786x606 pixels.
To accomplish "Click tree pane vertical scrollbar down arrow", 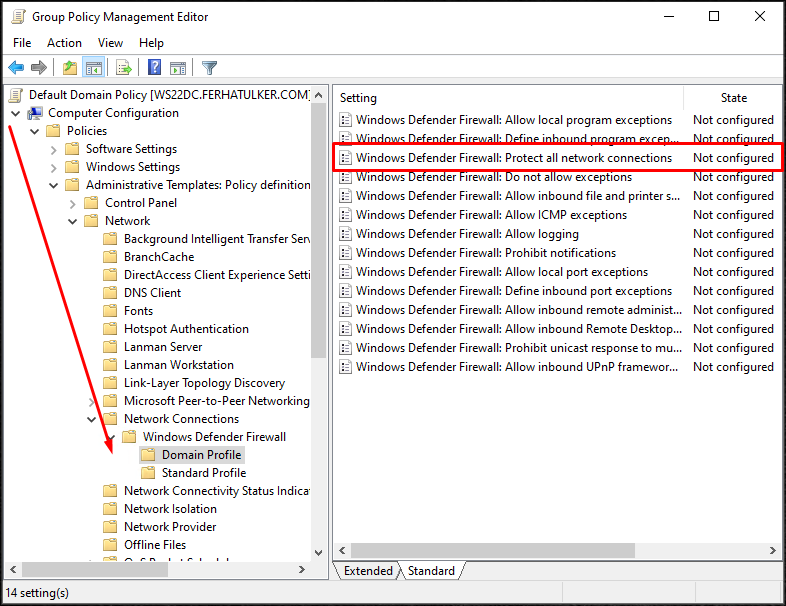I will pos(318,552).
